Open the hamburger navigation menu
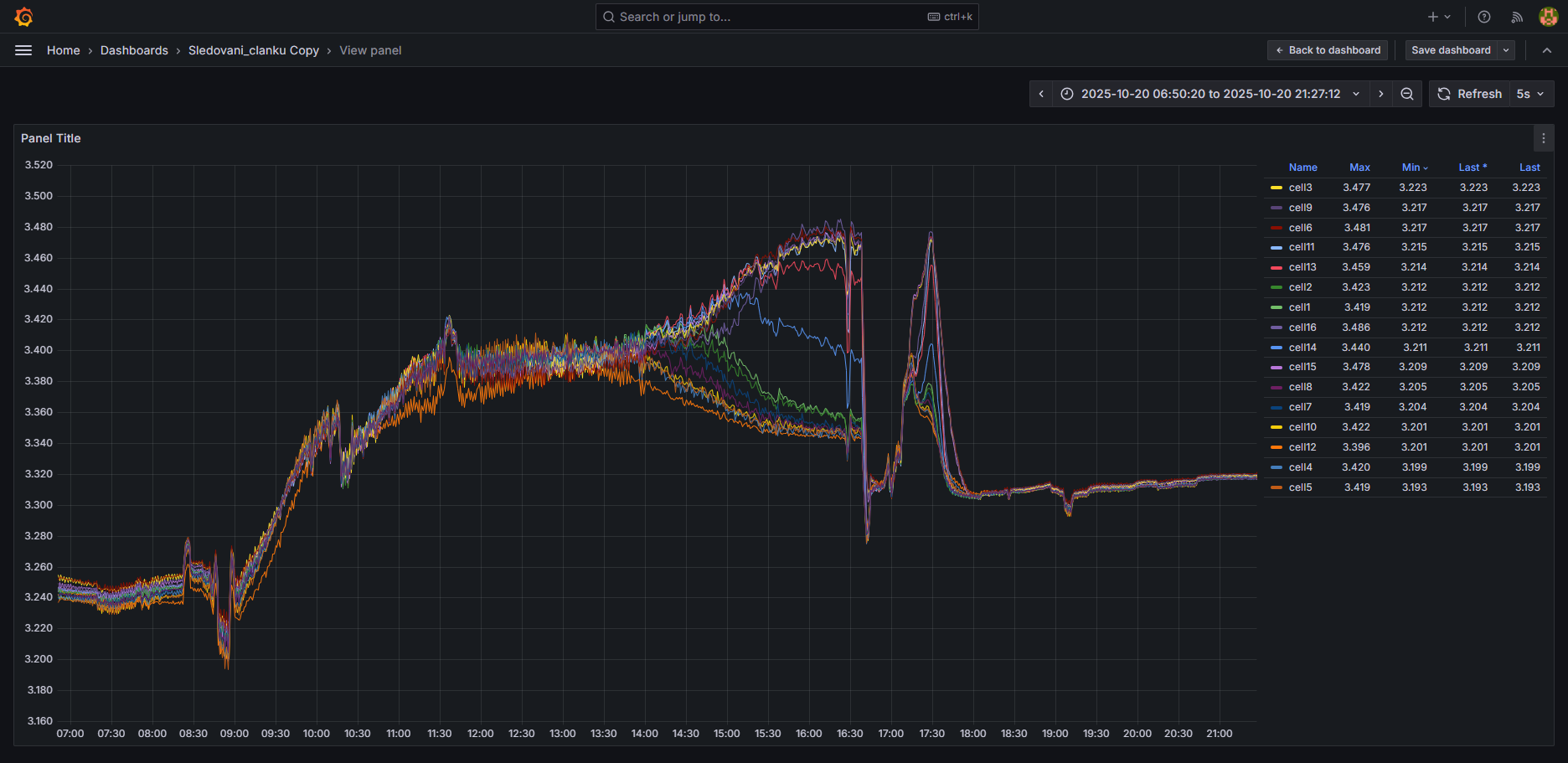This screenshot has width=1568, height=763. pyautogui.click(x=23, y=50)
